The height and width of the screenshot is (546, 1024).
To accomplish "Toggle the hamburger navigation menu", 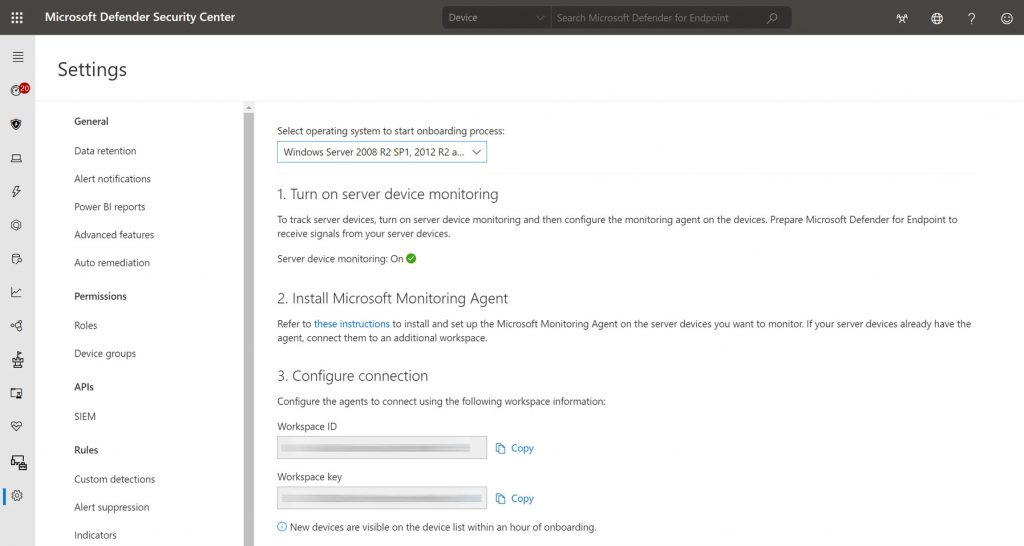I will [18, 57].
